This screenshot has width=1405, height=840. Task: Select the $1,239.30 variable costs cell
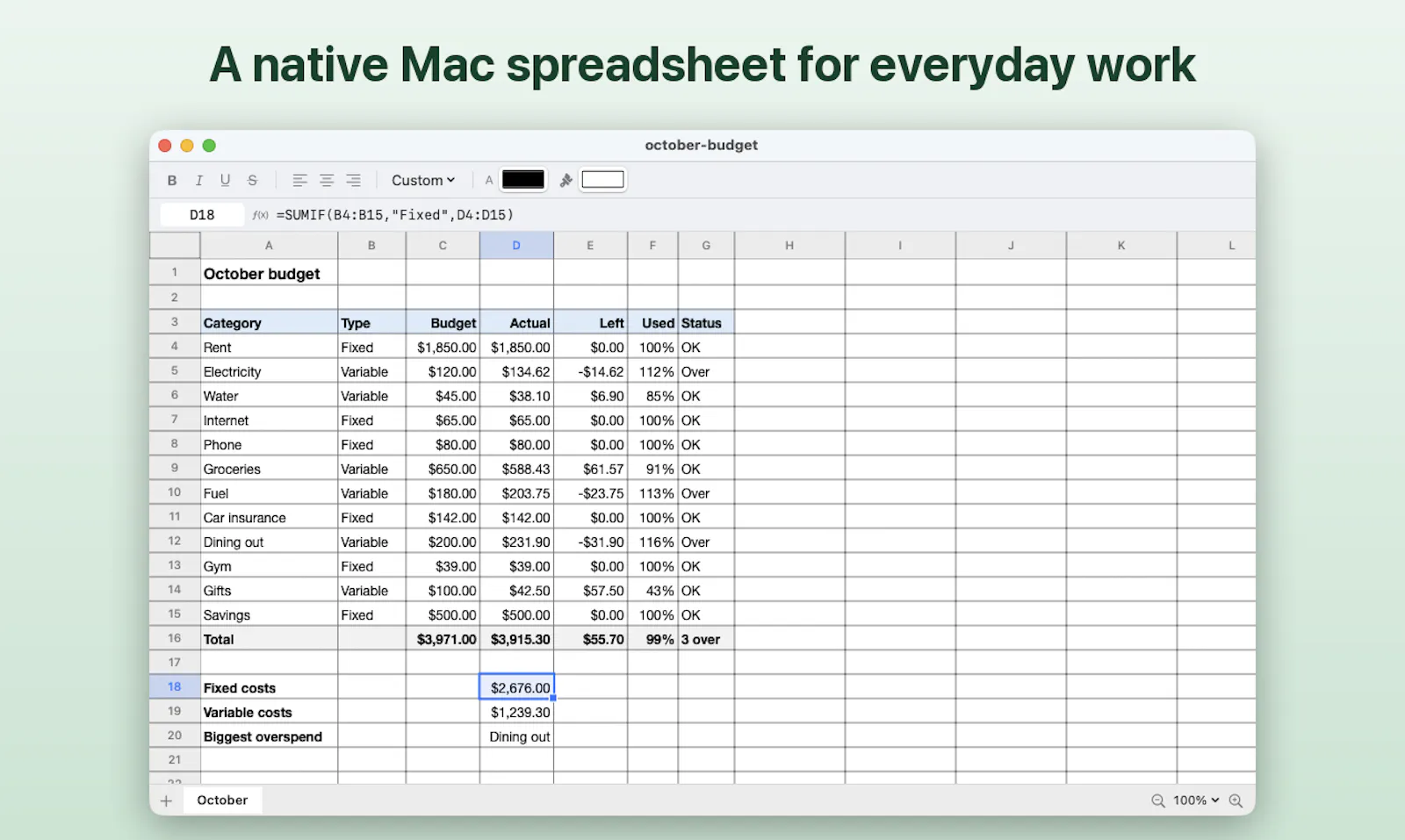click(516, 712)
